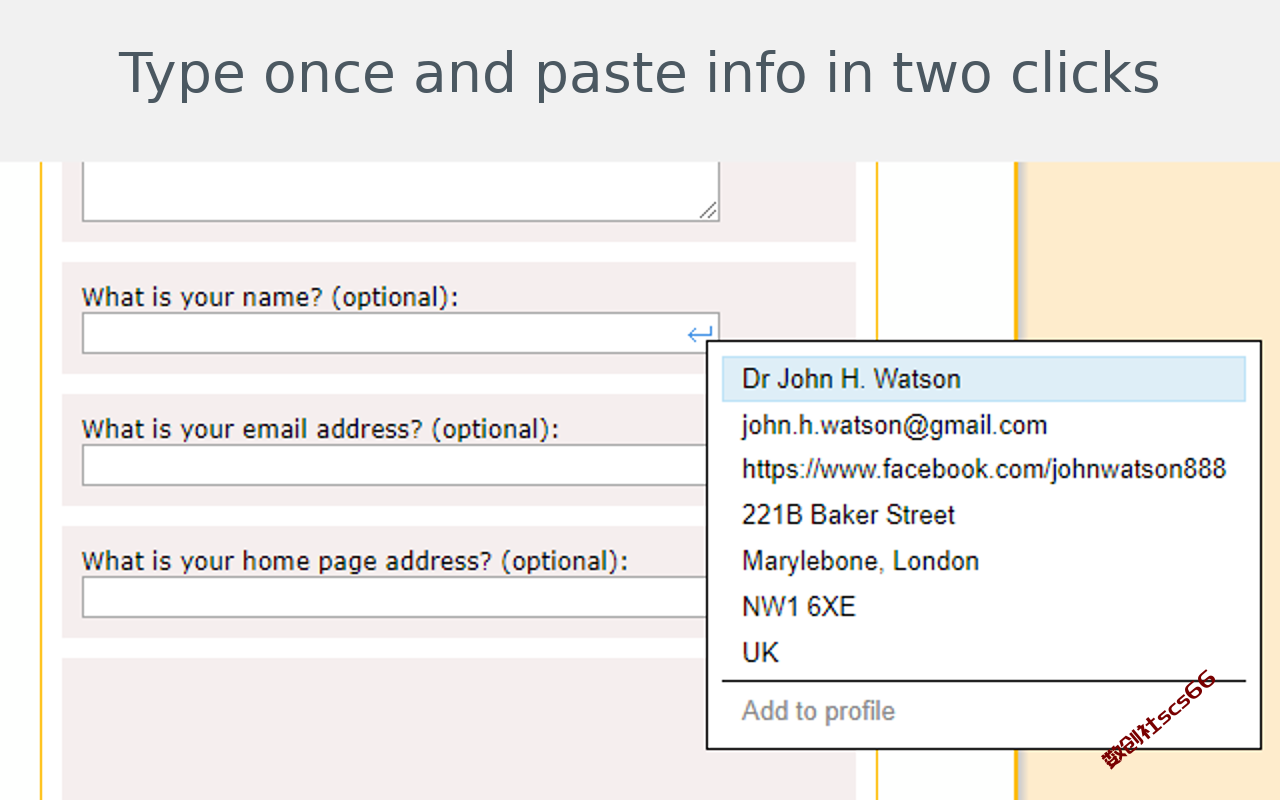Click the 'What is your name? (optional)' label
Image resolution: width=1280 pixels, height=800 pixels.
(270, 297)
